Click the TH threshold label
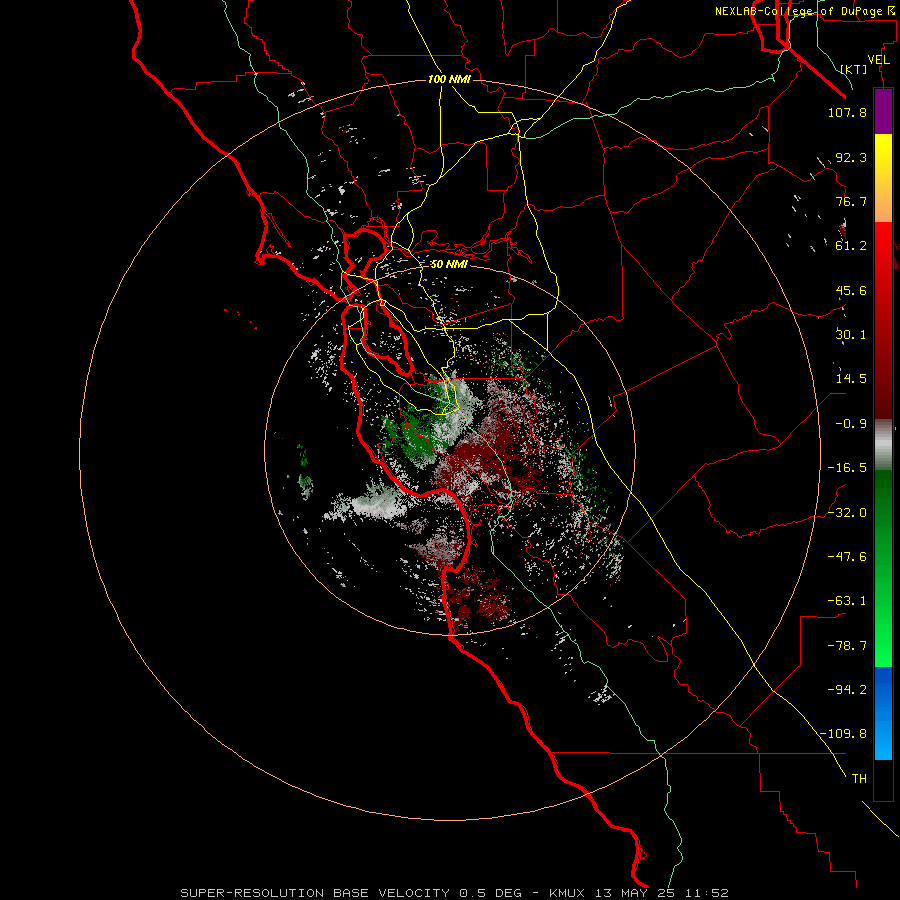 click(859, 779)
